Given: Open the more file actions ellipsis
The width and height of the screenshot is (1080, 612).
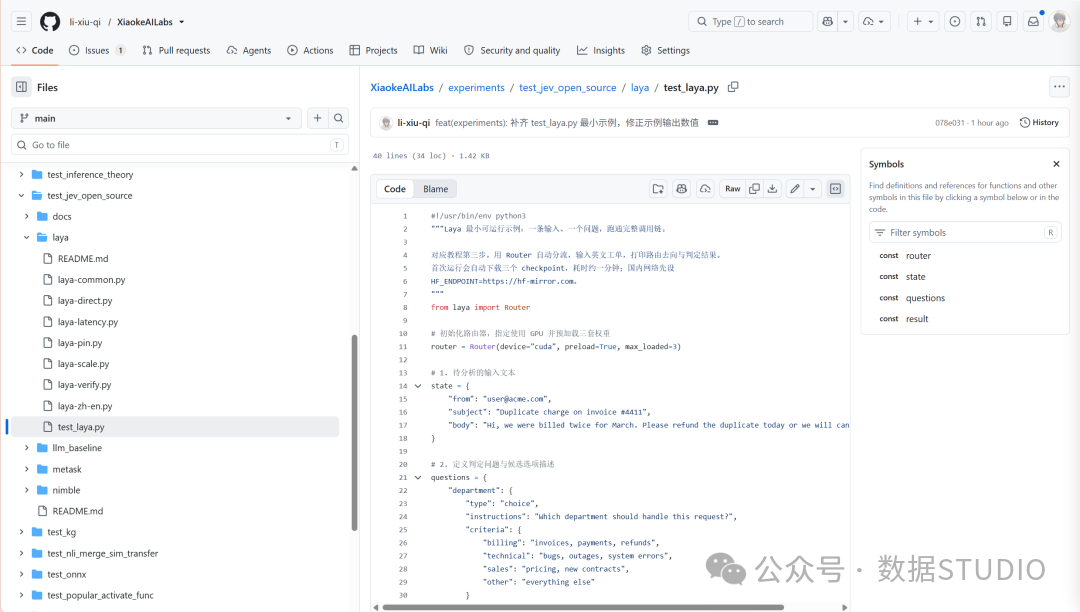Looking at the screenshot, I should point(1059,87).
